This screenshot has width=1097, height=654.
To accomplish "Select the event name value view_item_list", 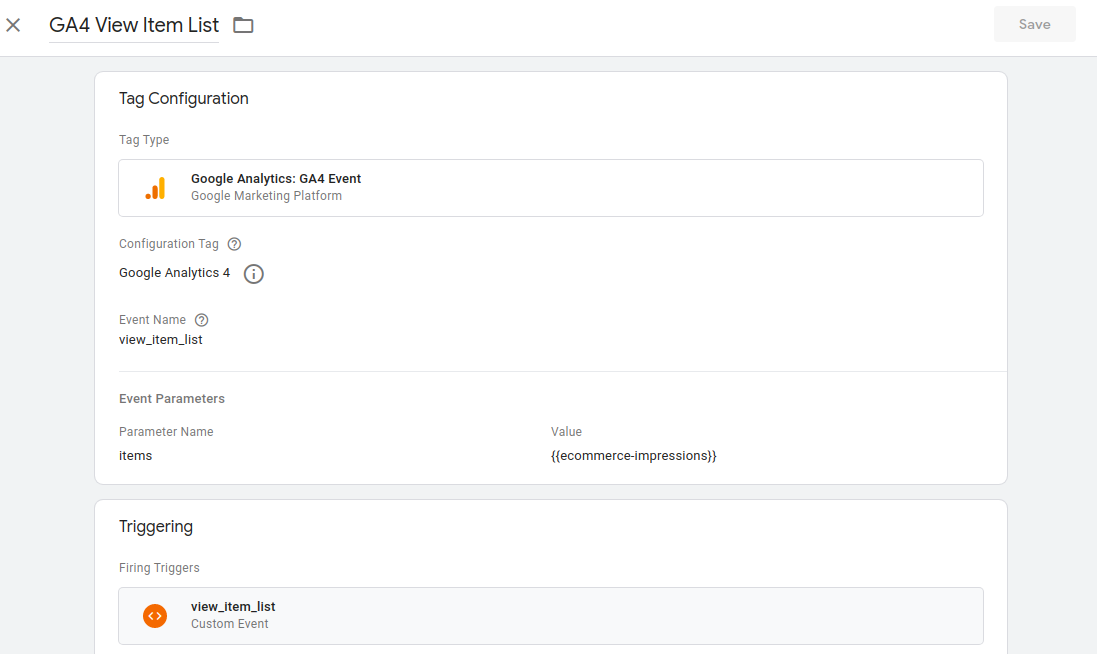I will tap(161, 340).
